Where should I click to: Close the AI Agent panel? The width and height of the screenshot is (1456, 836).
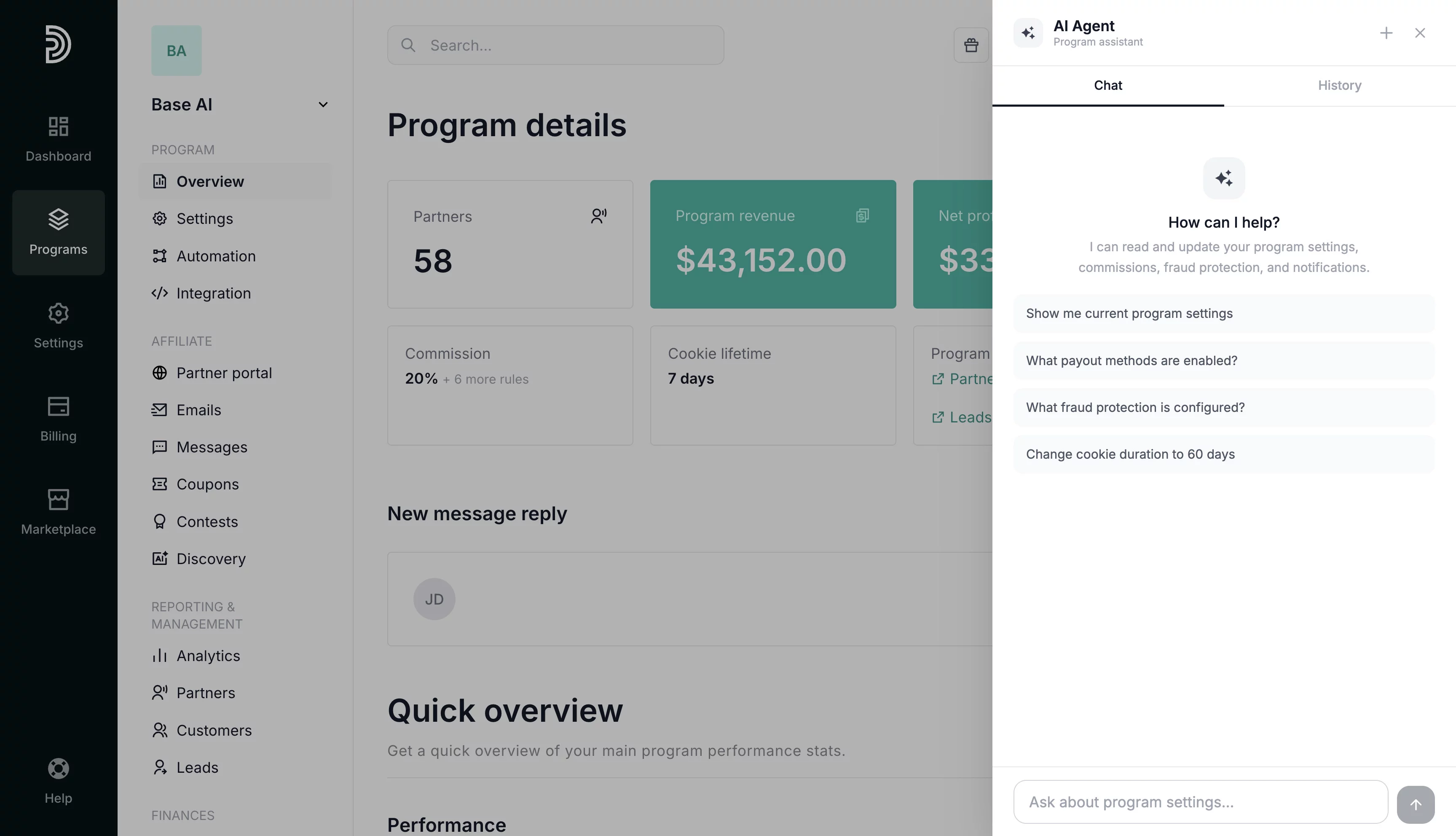[1420, 33]
